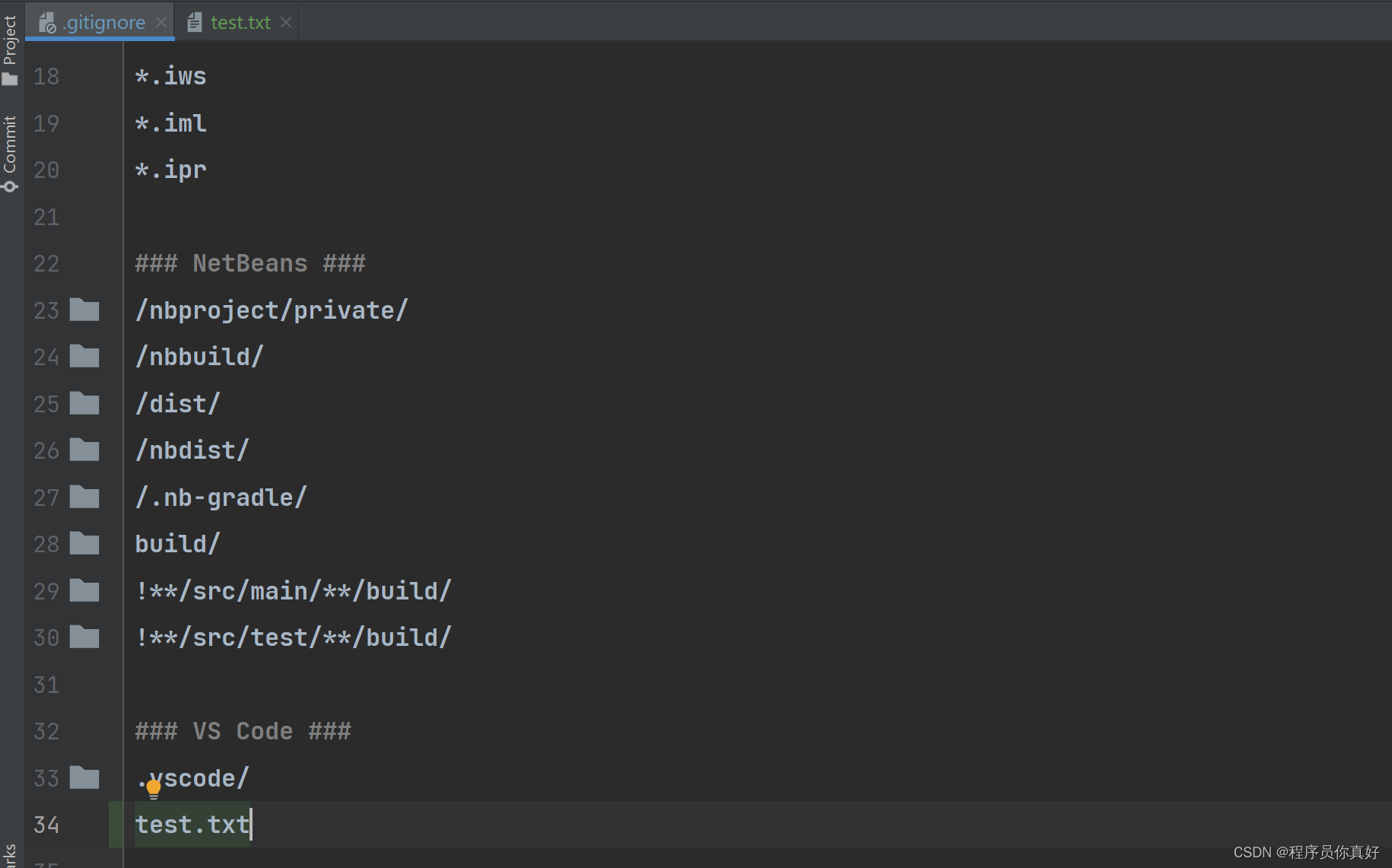Image resolution: width=1392 pixels, height=868 pixels.
Task: Place cursor on the *.ipr line
Action: [x=170, y=170]
